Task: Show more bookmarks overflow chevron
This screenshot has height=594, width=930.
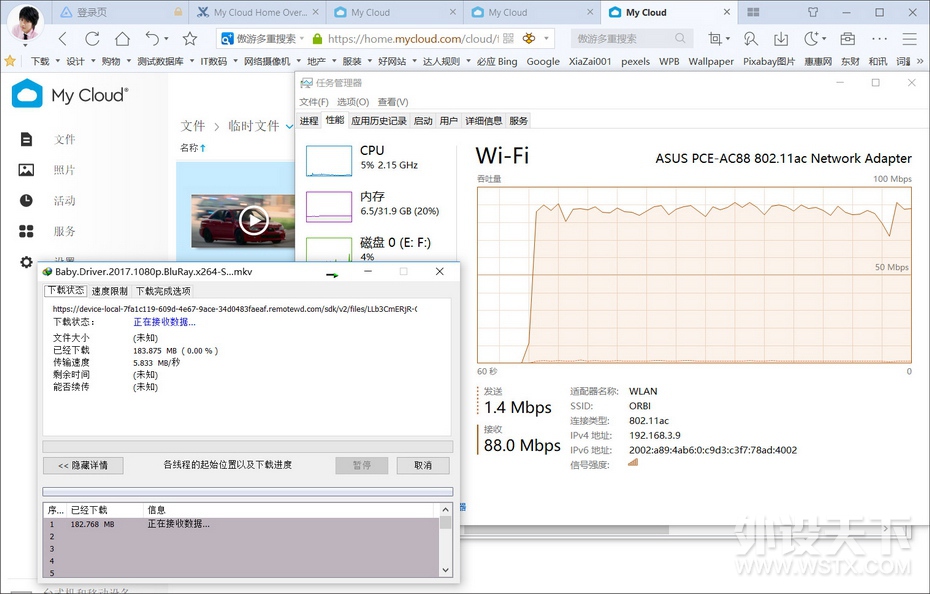Action: (920, 61)
